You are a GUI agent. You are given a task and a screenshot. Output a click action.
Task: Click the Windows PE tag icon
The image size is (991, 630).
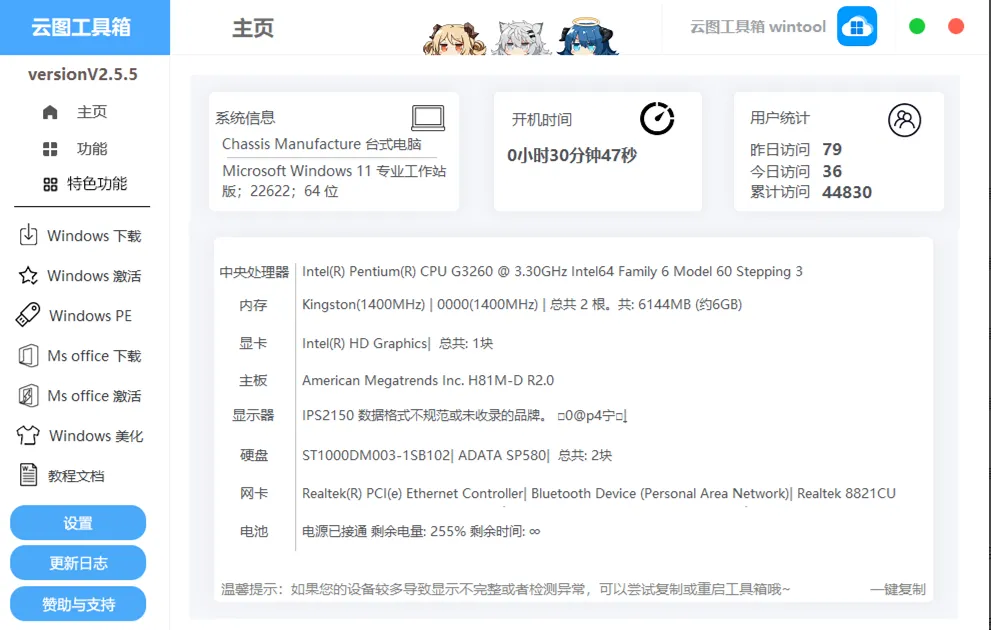pos(29,316)
